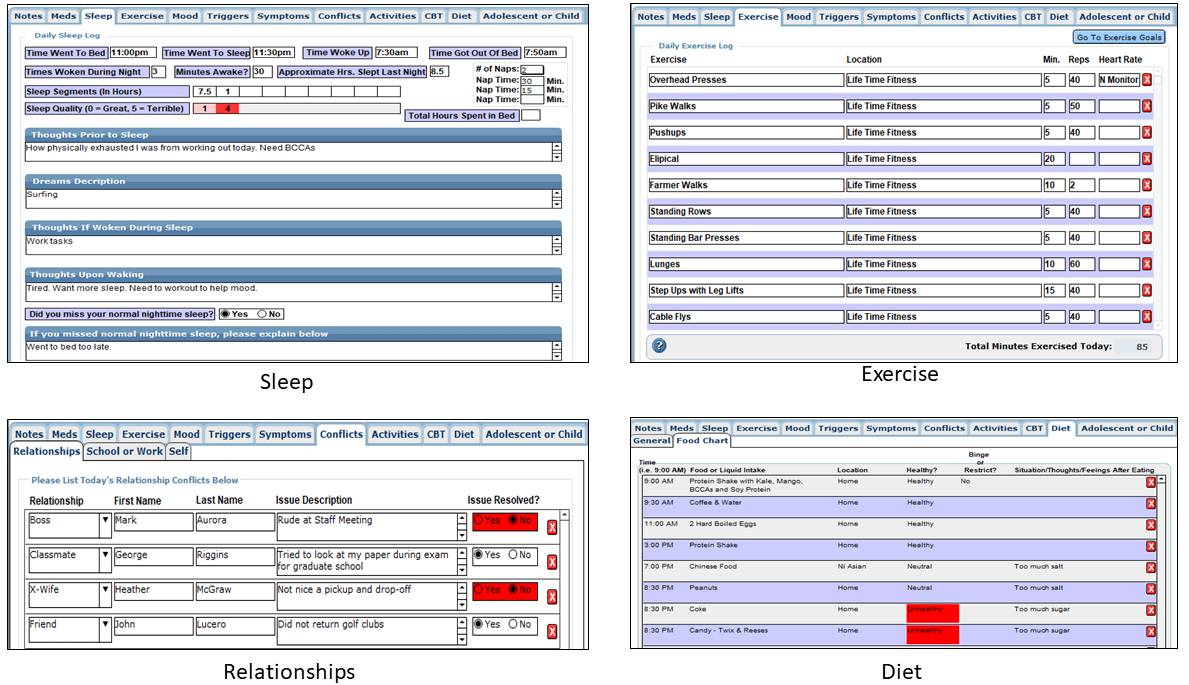Delete the Overhead Presses exercise row

1147,80
